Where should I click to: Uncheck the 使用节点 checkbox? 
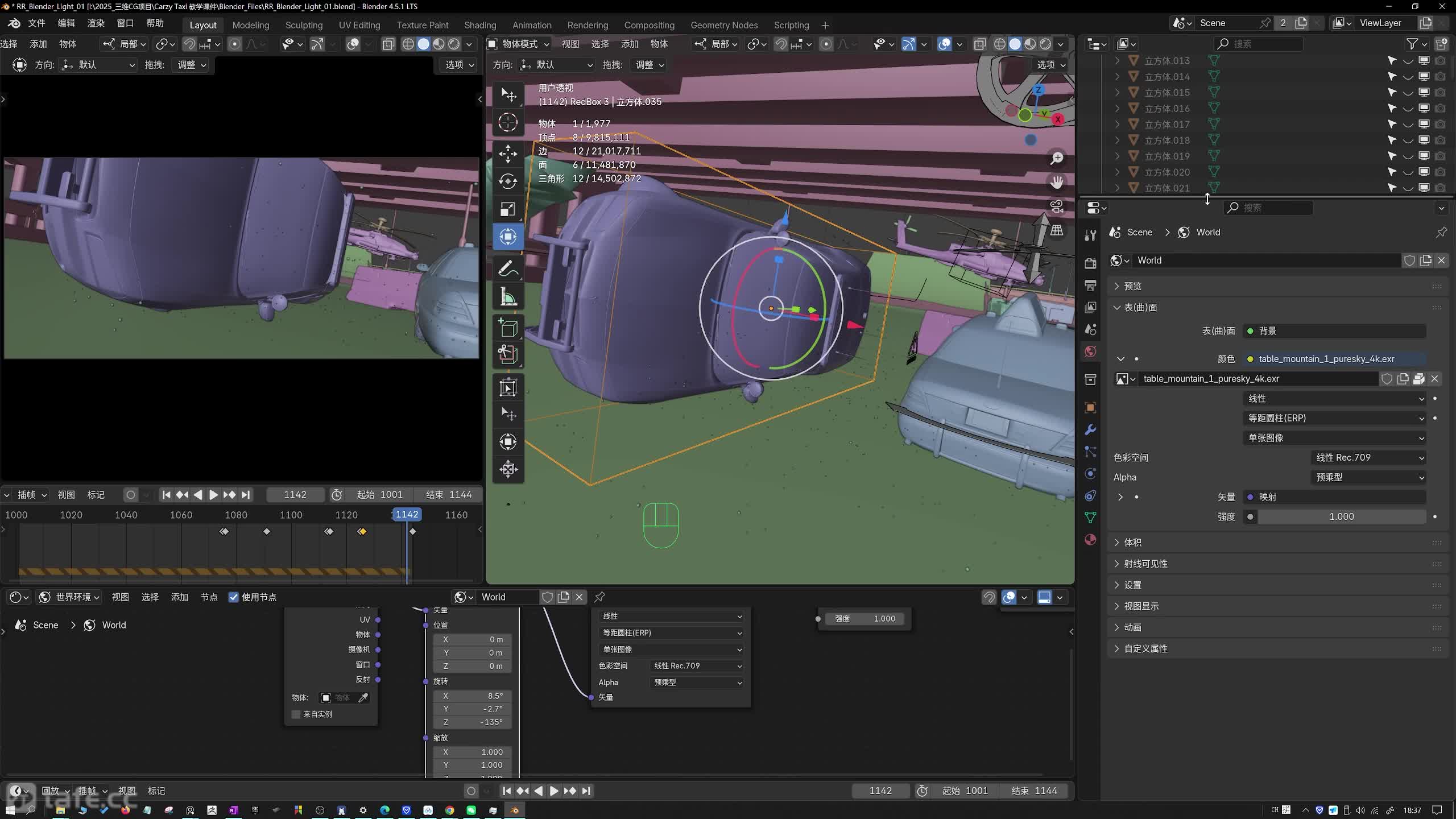click(233, 597)
